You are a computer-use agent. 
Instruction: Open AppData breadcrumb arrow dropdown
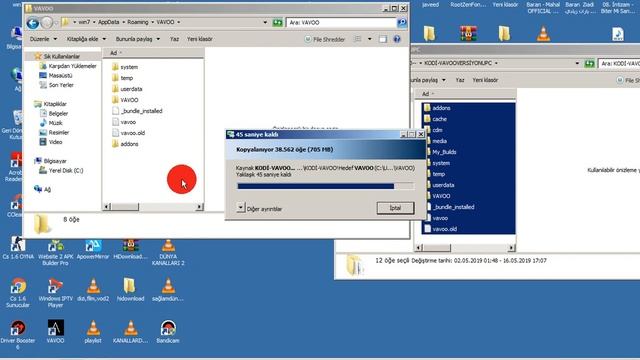pyautogui.click(x=124, y=22)
